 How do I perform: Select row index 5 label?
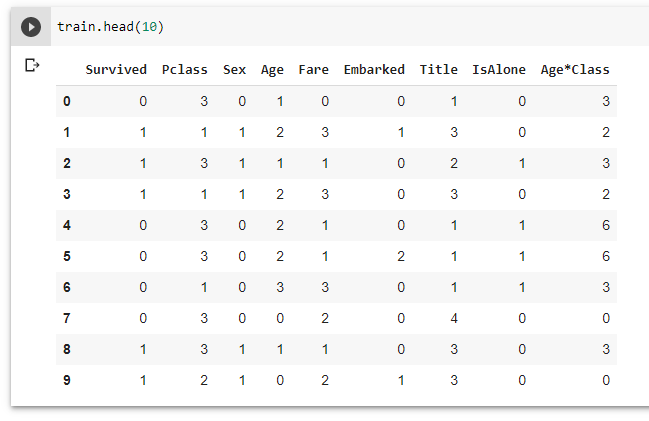(67, 256)
